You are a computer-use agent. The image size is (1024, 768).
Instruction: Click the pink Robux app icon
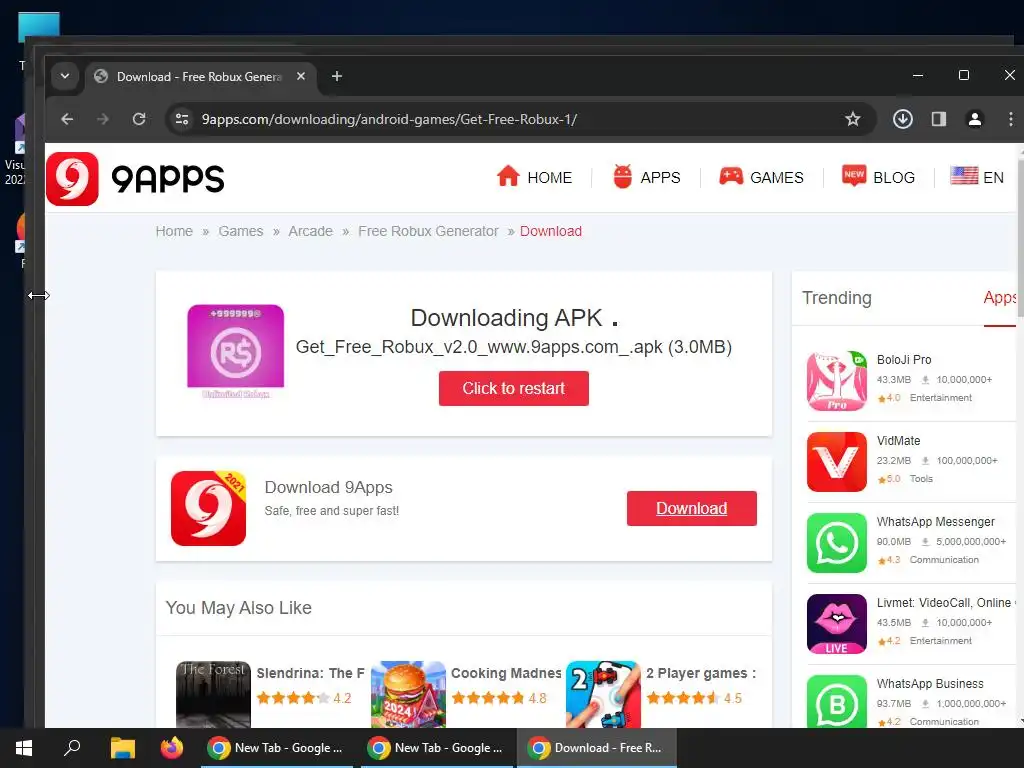point(236,351)
